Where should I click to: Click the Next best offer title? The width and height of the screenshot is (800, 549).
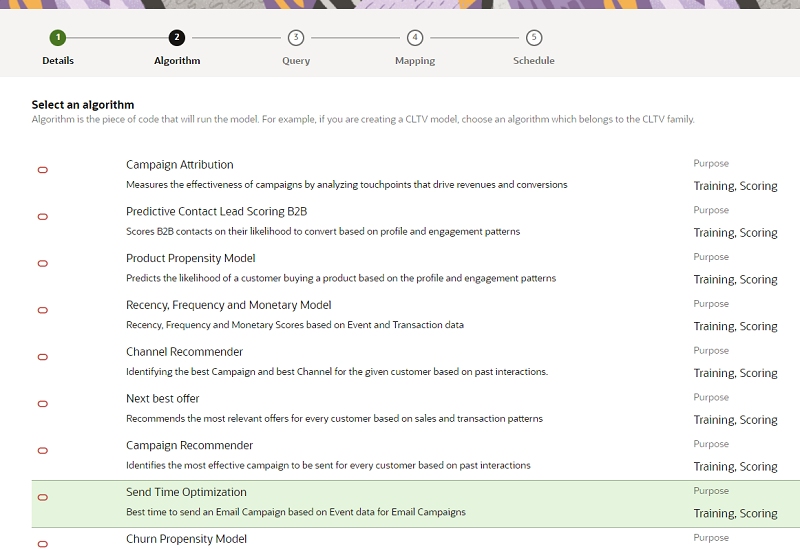coord(162,398)
